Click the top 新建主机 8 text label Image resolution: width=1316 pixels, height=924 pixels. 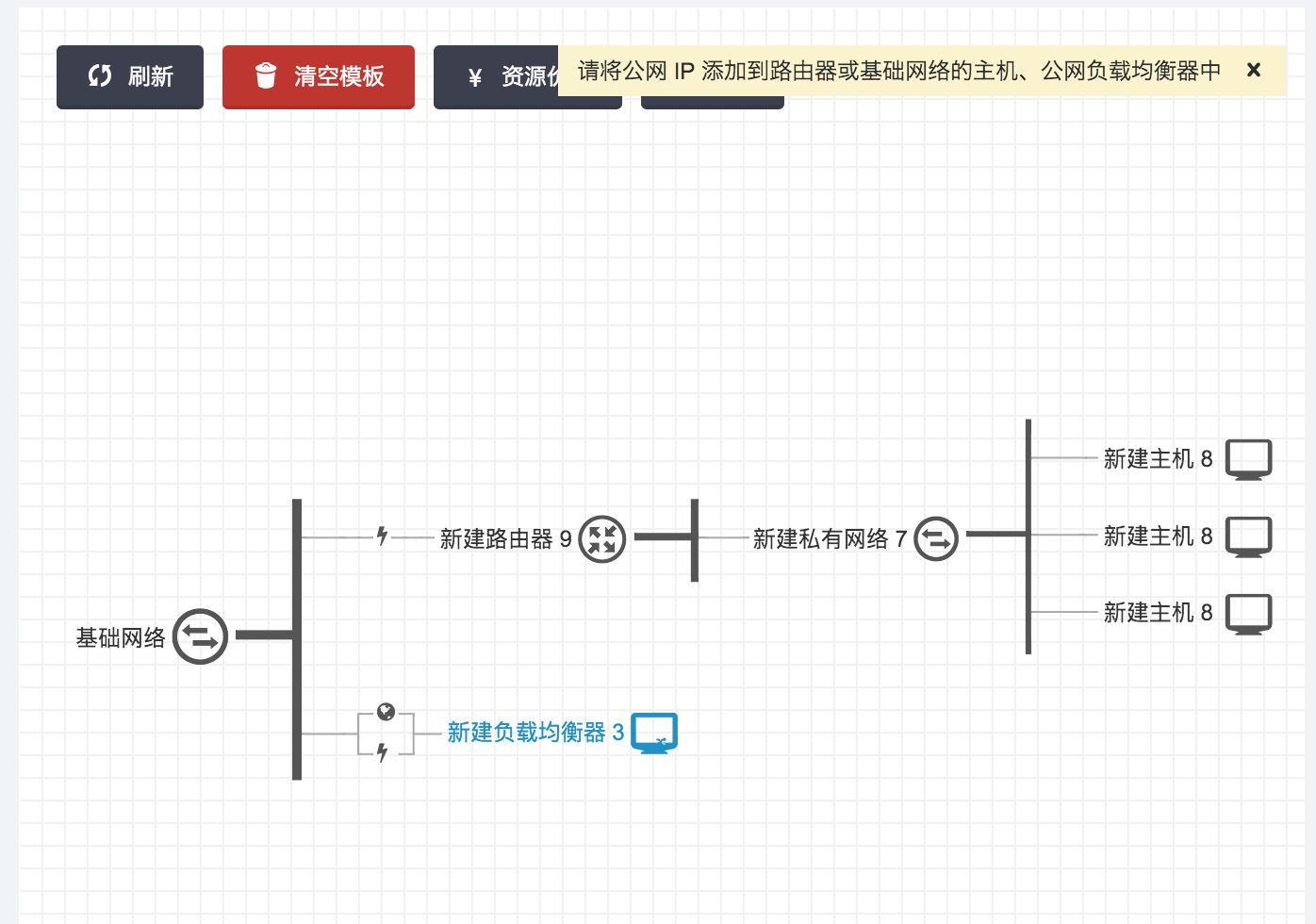pos(1157,459)
